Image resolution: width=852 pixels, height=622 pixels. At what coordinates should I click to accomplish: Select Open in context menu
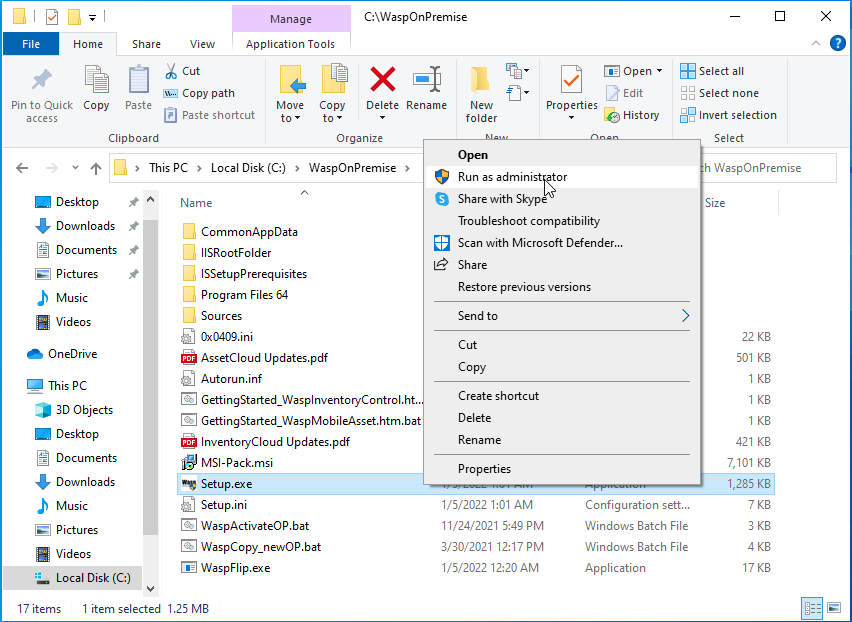coord(562,155)
